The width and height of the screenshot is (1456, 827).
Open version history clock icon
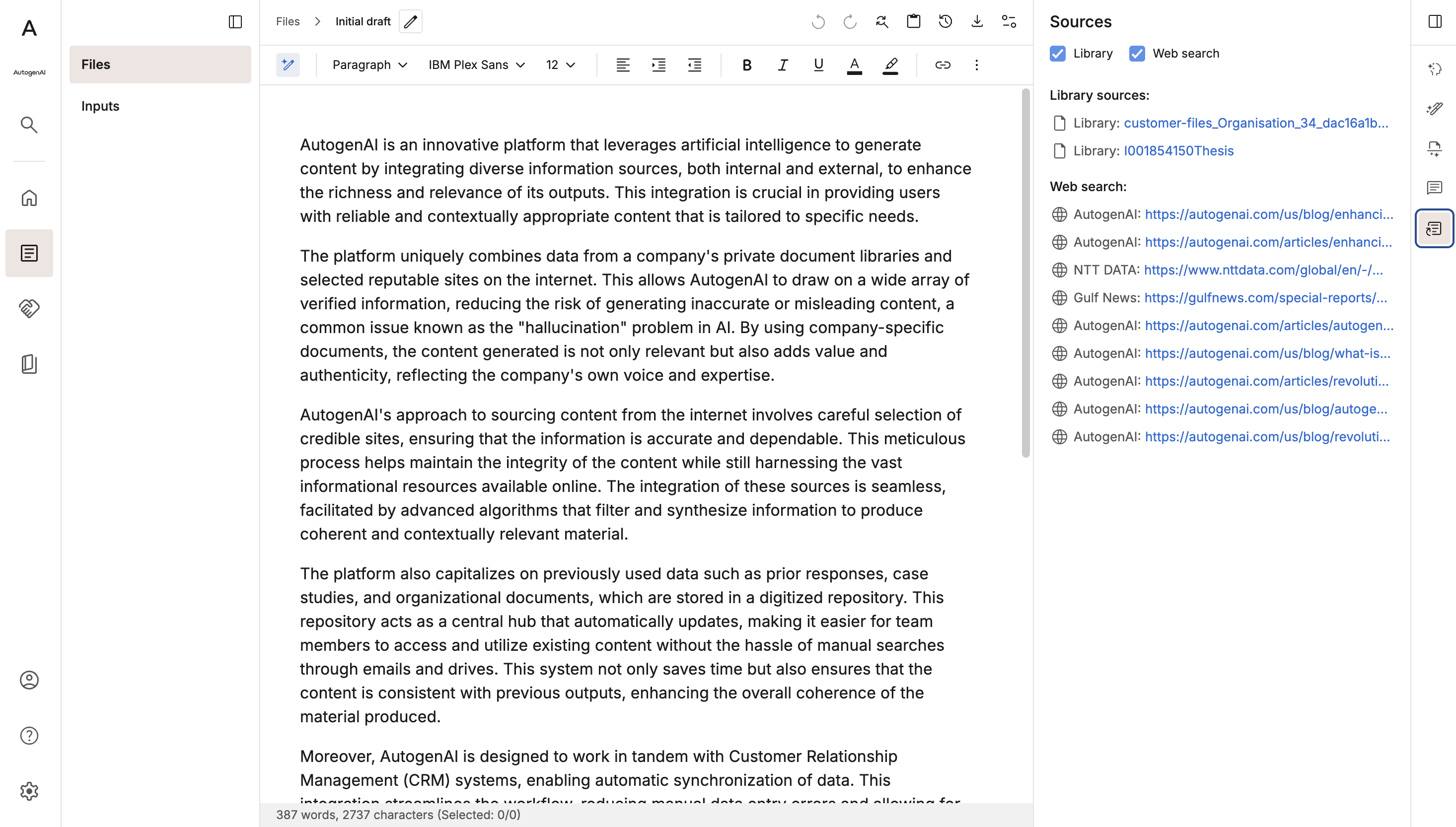point(946,21)
